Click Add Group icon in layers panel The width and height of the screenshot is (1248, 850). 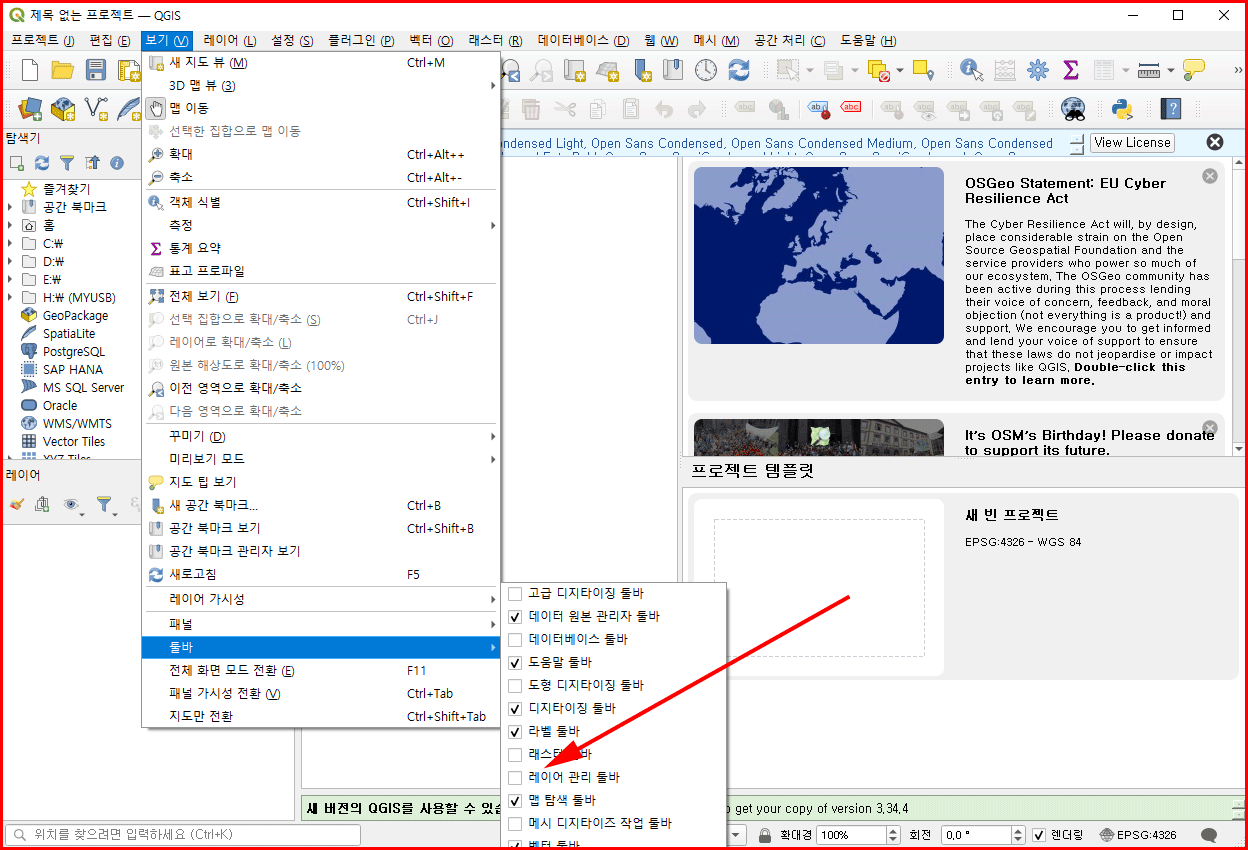coord(42,505)
